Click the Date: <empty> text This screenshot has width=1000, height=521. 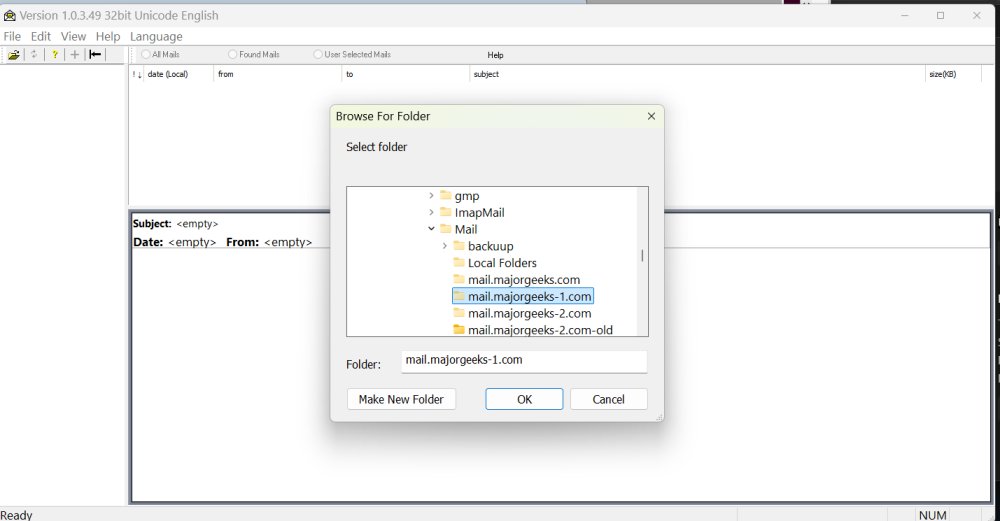[175, 242]
